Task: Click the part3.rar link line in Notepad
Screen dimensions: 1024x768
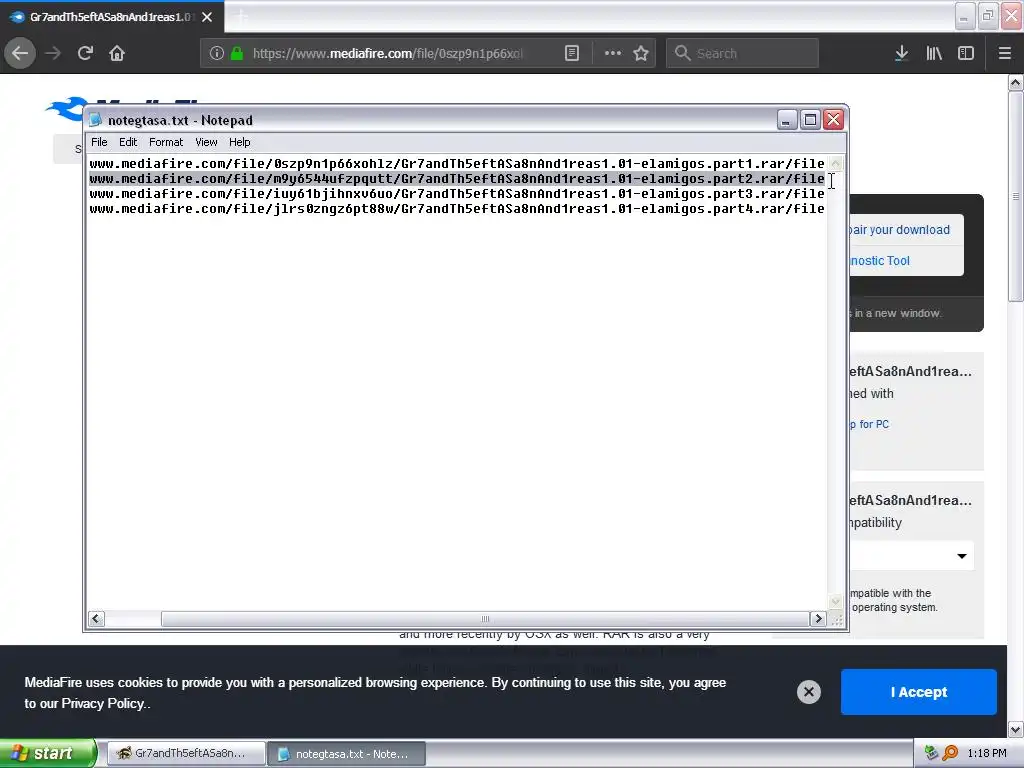Action: [x=456, y=193]
